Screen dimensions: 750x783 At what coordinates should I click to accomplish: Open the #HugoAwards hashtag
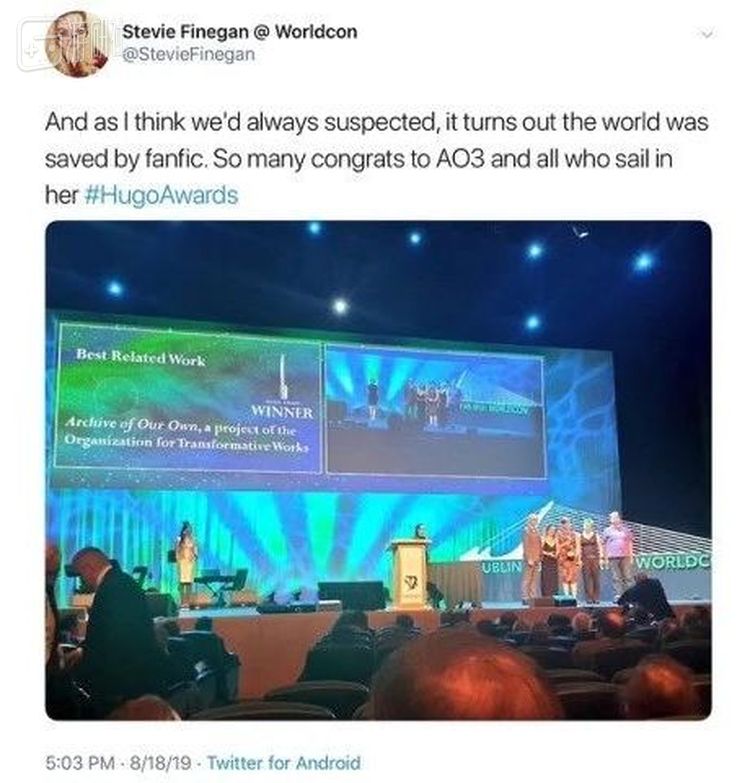point(154,195)
